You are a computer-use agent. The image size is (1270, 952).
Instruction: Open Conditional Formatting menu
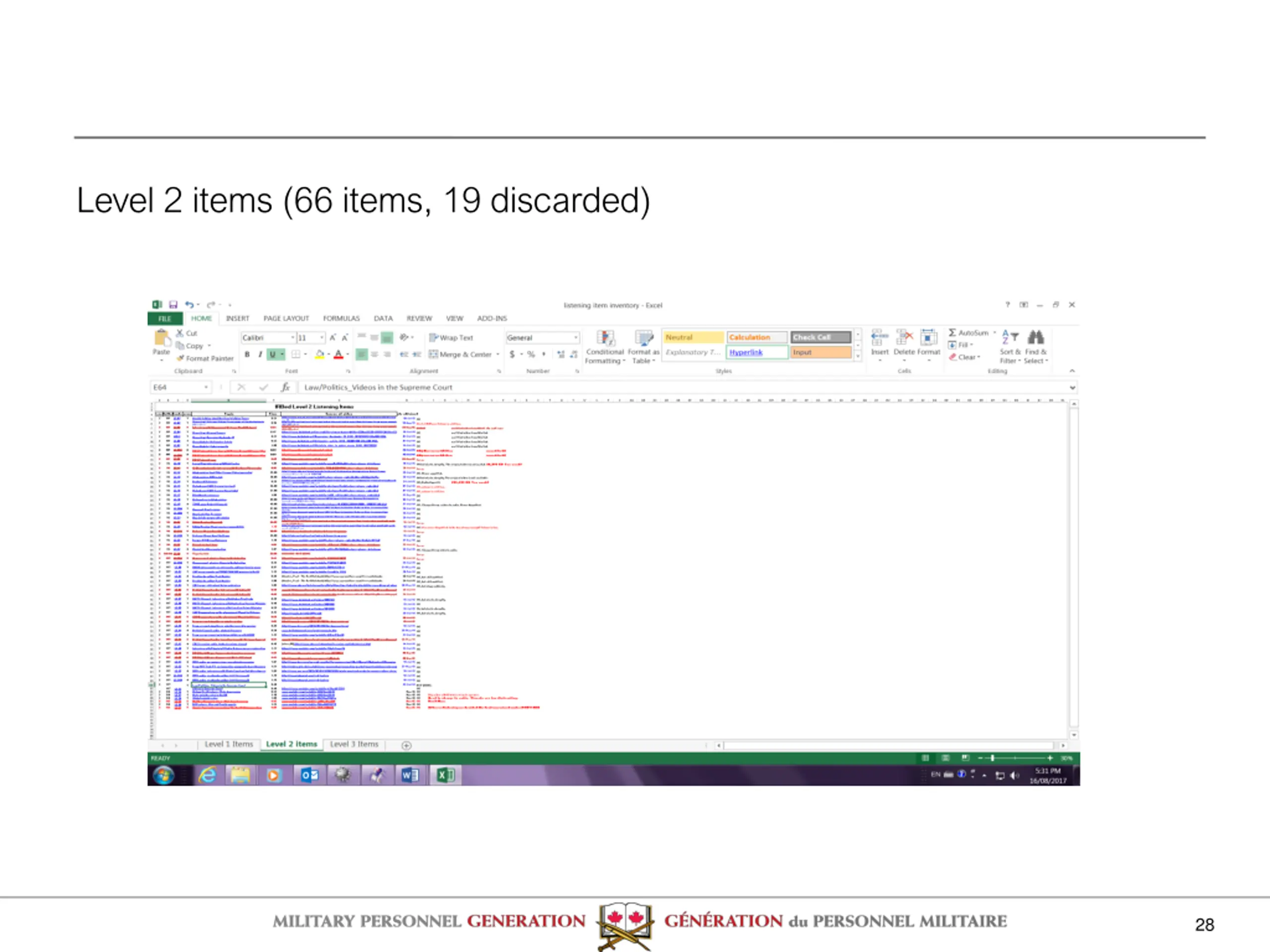(x=605, y=347)
